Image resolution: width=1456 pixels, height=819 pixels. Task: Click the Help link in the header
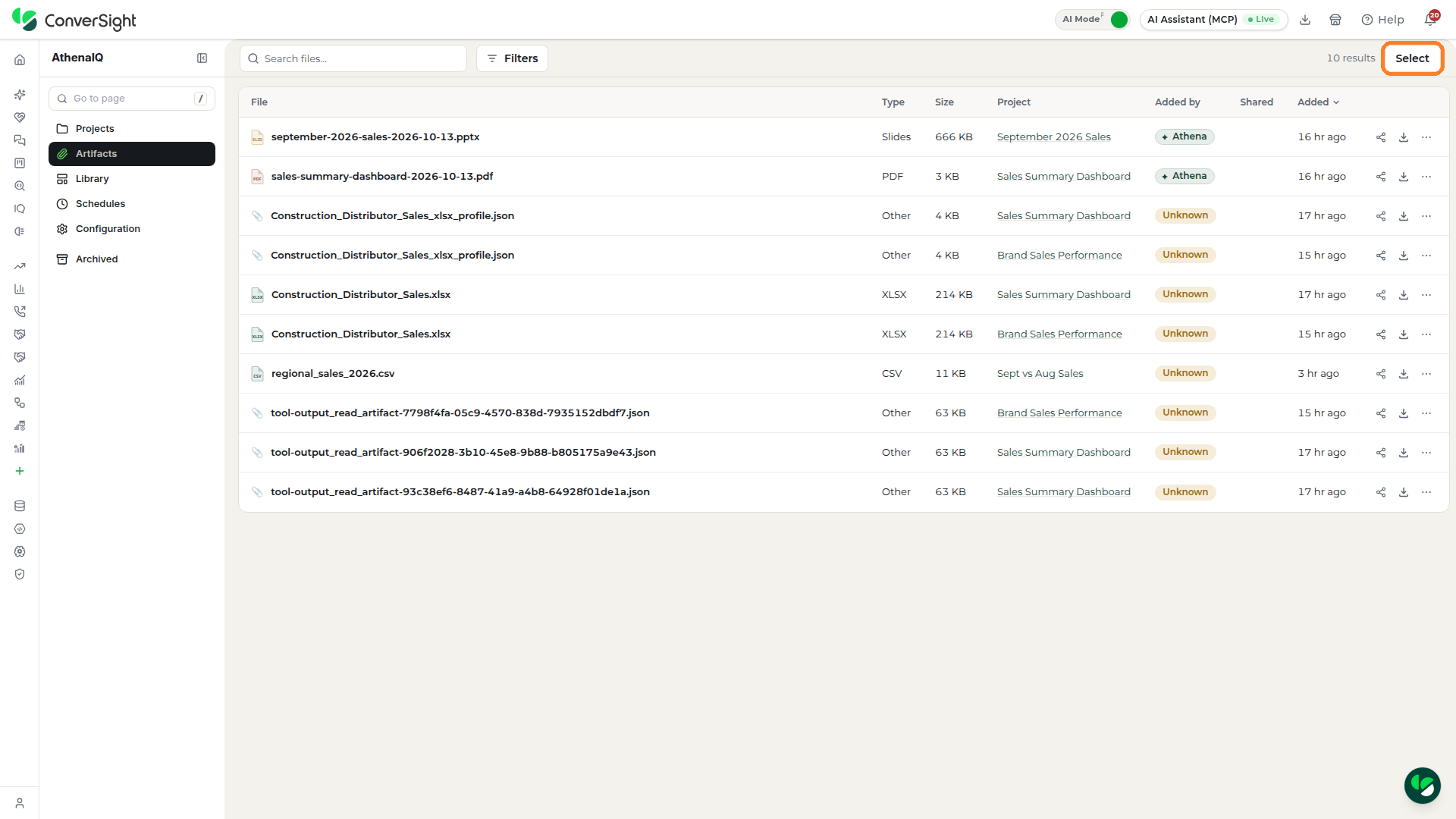(x=1382, y=20)
